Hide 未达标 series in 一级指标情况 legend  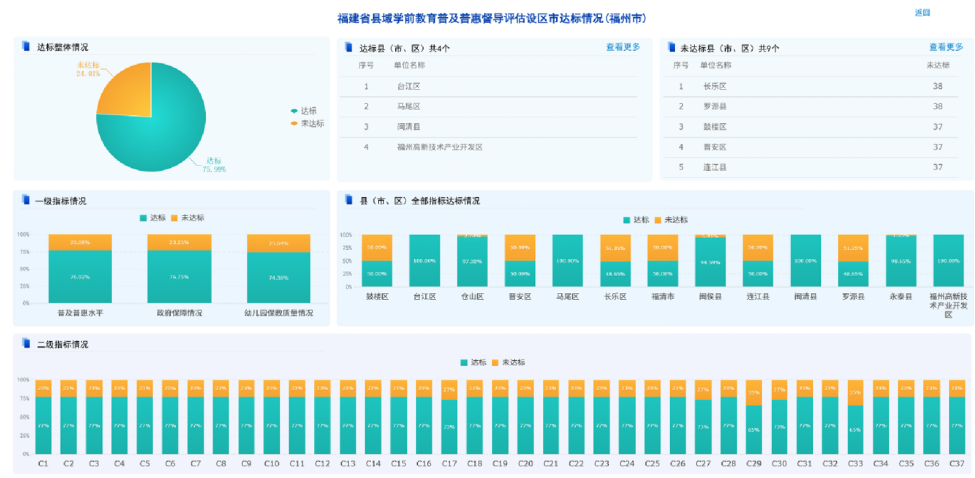point(188,218)
